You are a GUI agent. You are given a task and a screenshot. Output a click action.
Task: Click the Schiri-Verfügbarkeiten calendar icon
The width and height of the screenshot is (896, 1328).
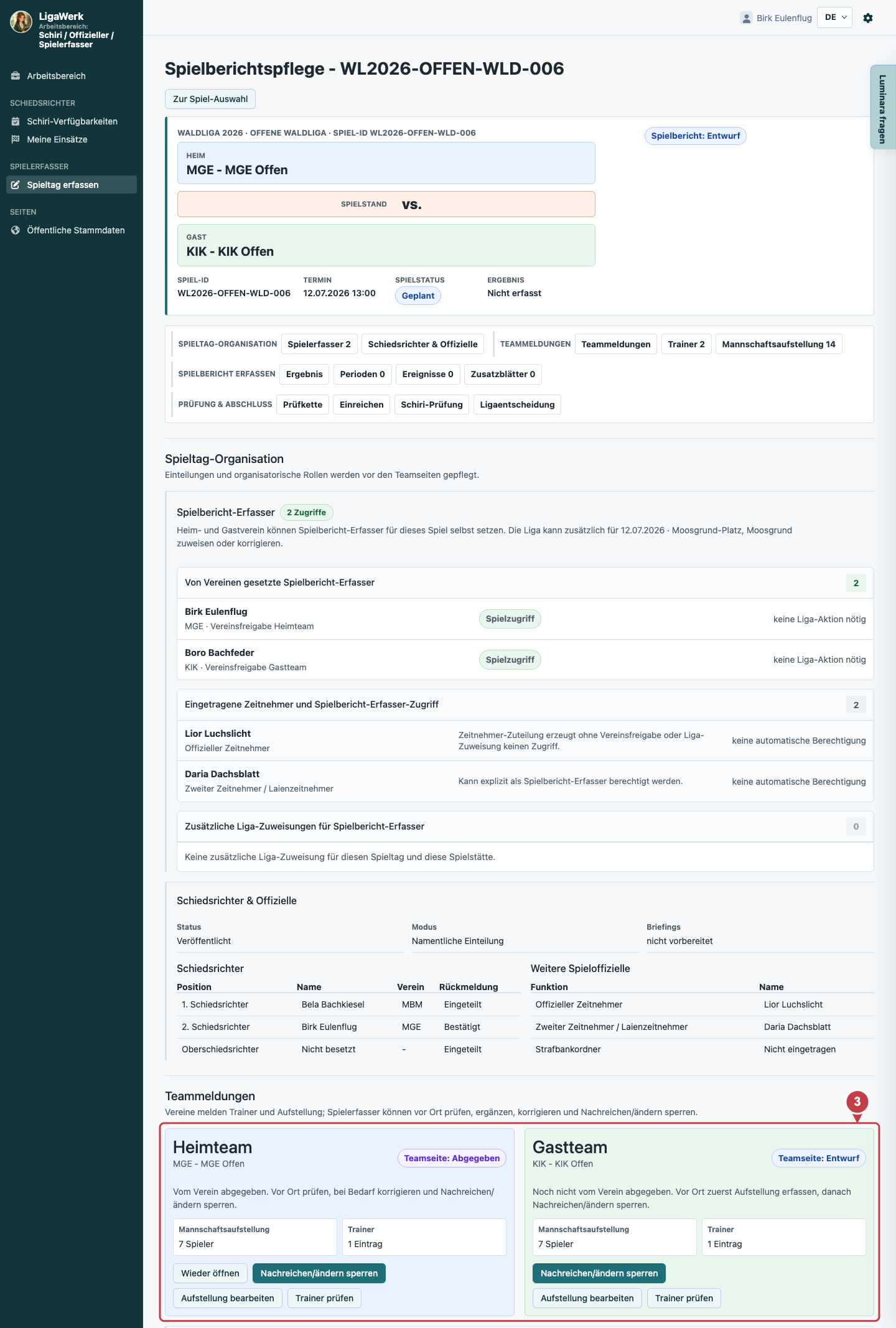[16, 121]
